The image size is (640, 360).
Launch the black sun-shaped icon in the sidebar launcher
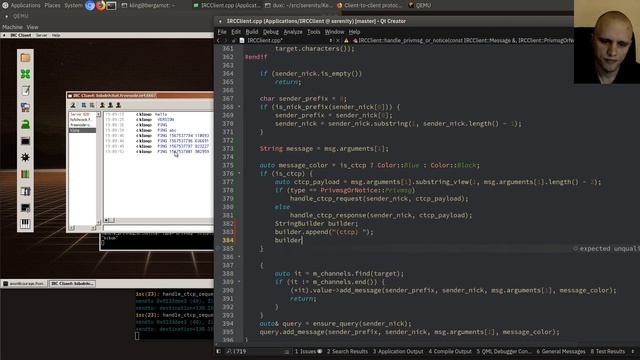[x=25, y=157]
